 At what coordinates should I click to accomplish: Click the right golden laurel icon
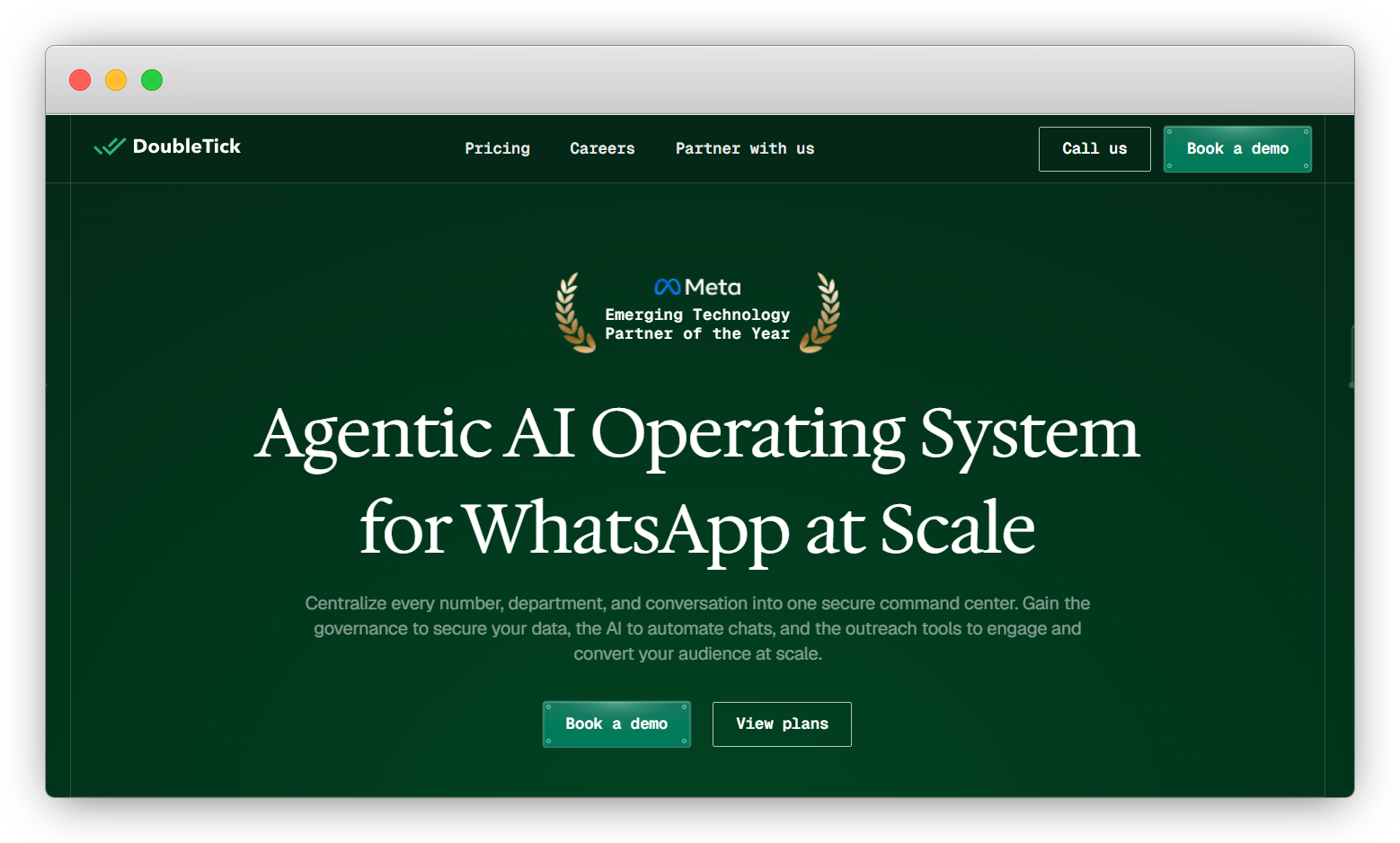click(820, 313)
